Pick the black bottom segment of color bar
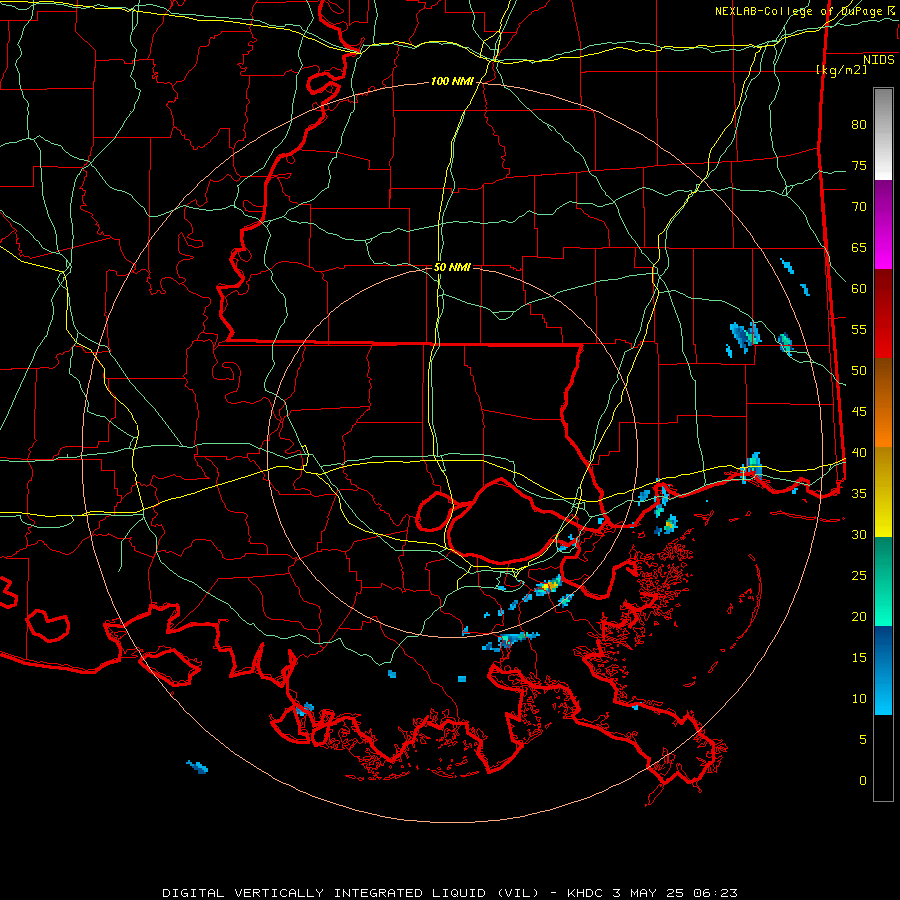The width and height of the screenshot is (900, 900). pos(883,758)
